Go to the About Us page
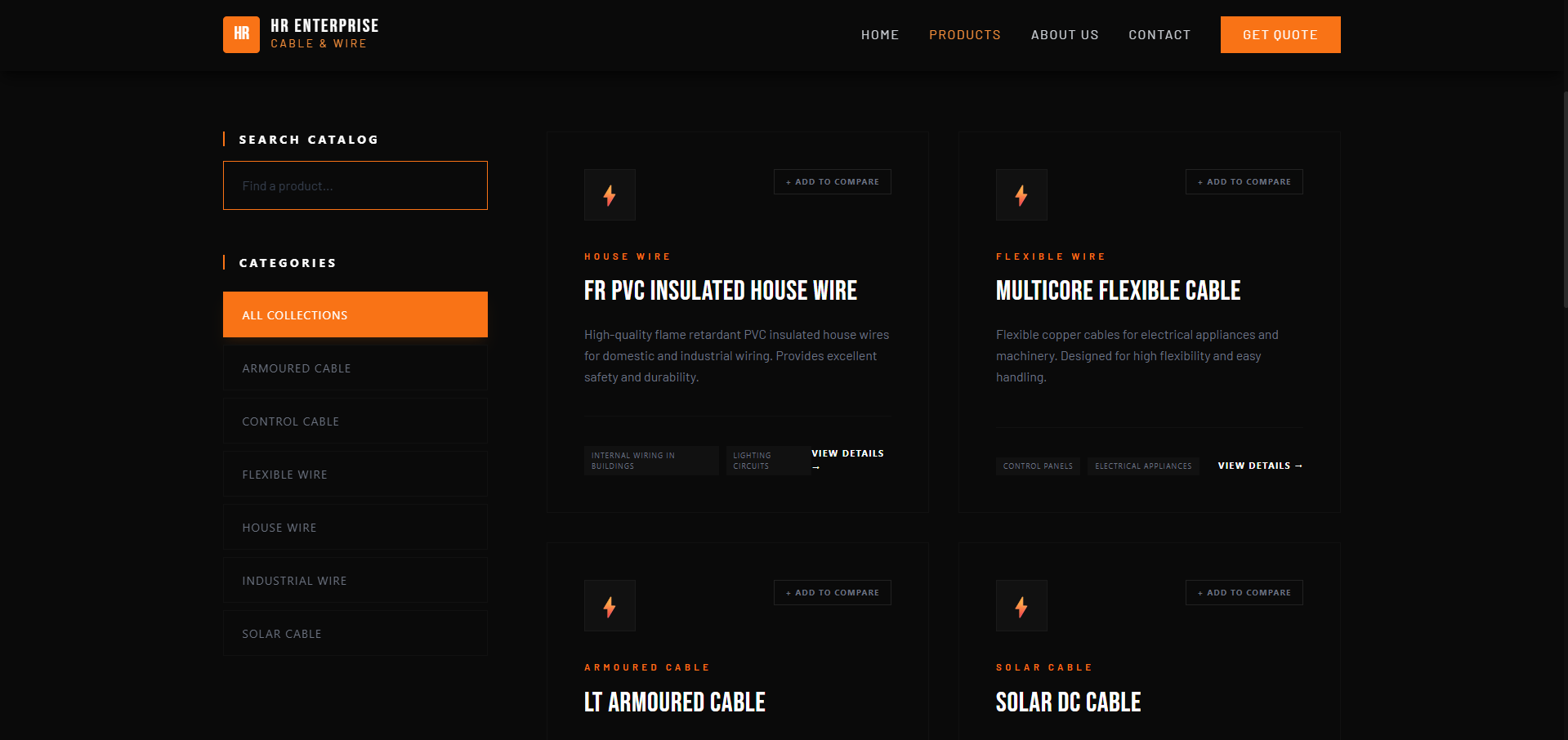The width and height of the screenshot is (1568, 740). (x=1064, y=35)
